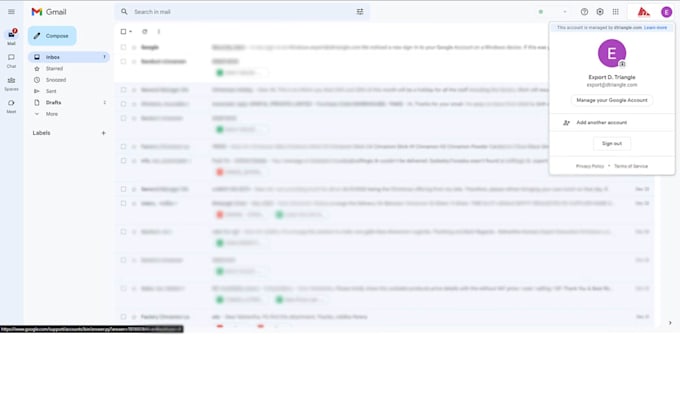The image size is (680, 409).
Task: Click the magnifier search icon
Action: click(x=124, y=12)
